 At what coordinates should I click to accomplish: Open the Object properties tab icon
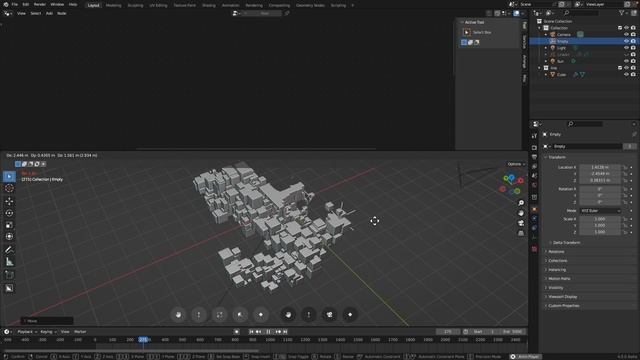coord(534,209)
